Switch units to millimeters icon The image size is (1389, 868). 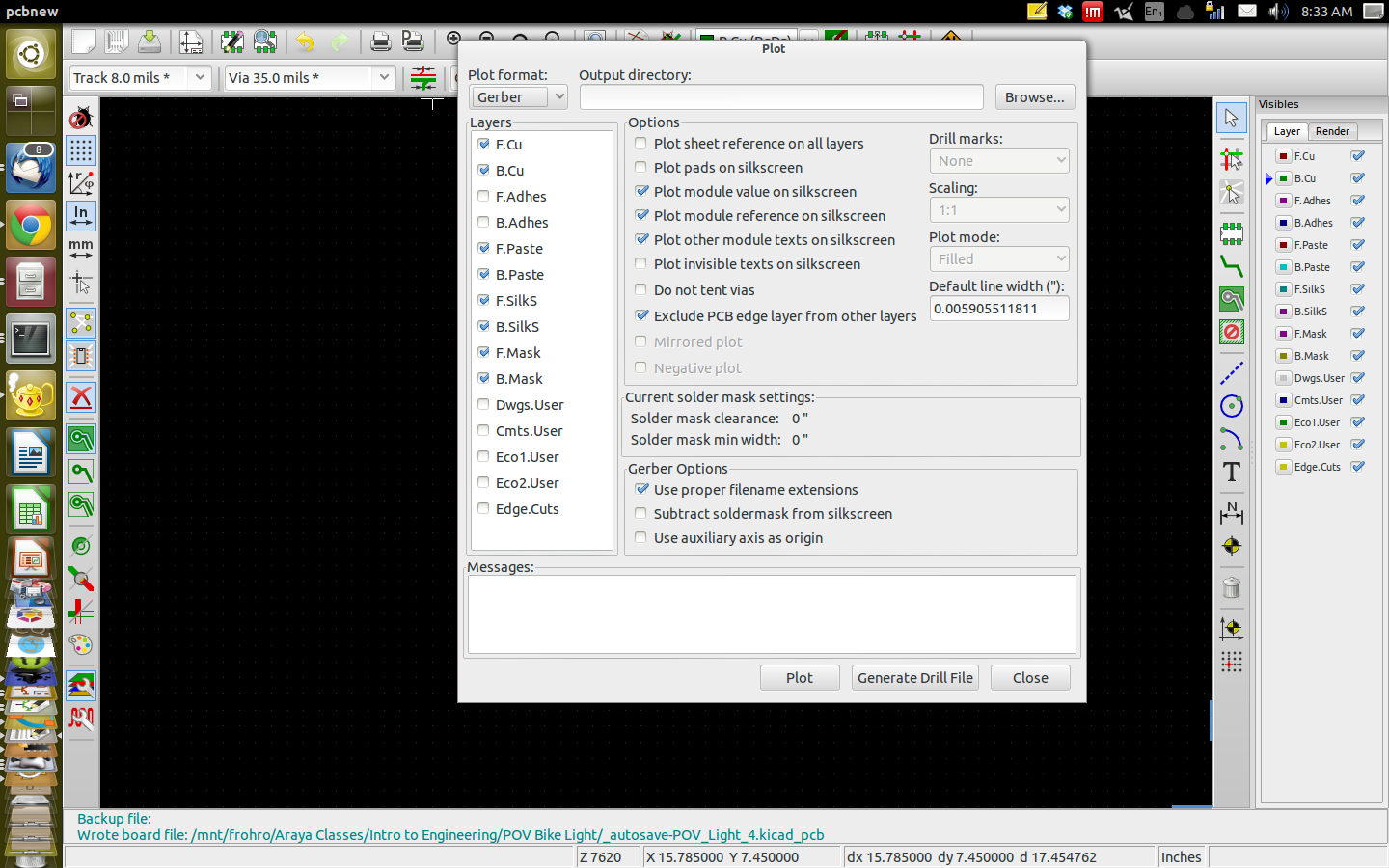tap(81, 249)
